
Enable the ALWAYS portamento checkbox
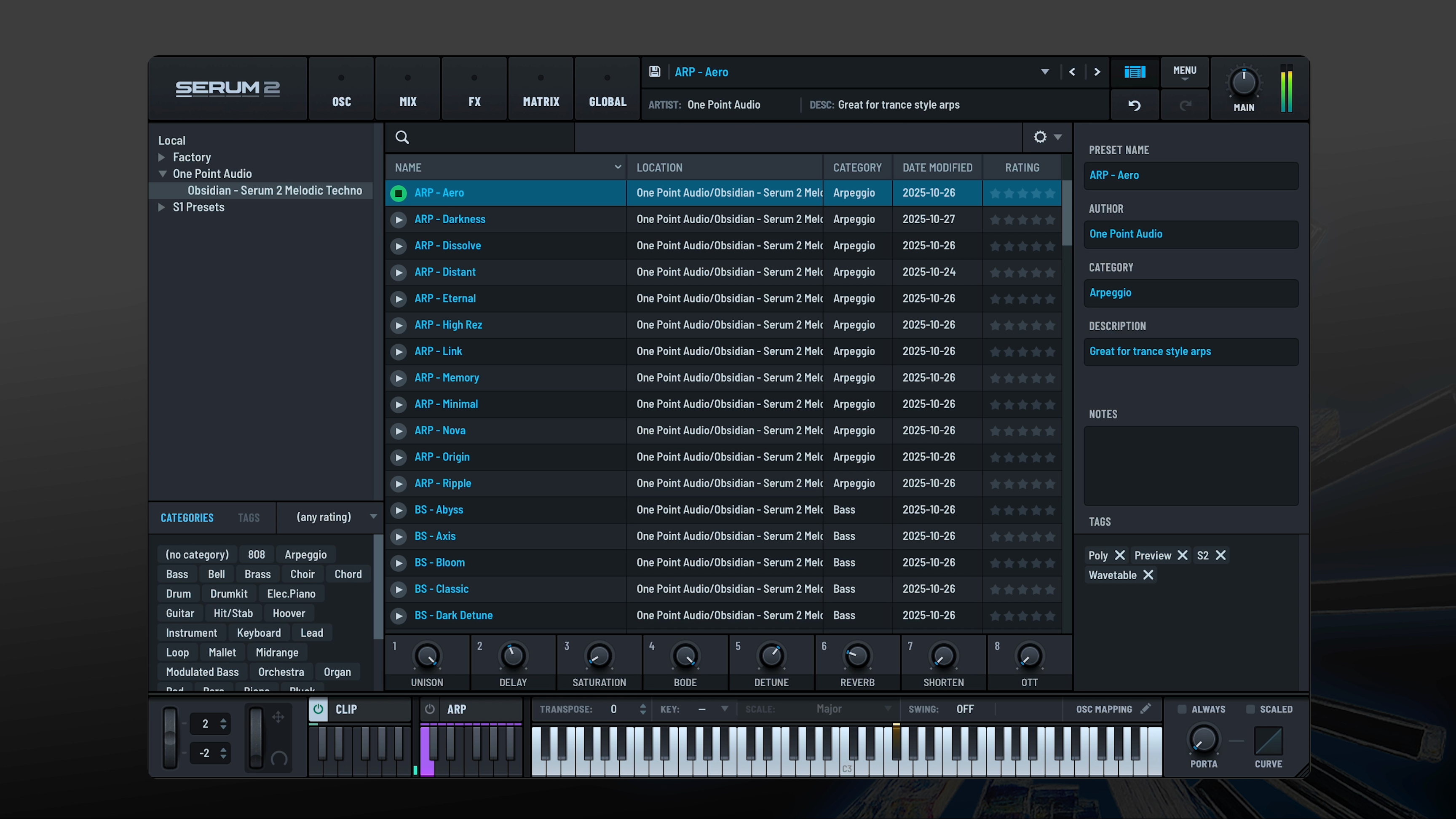1182,709
